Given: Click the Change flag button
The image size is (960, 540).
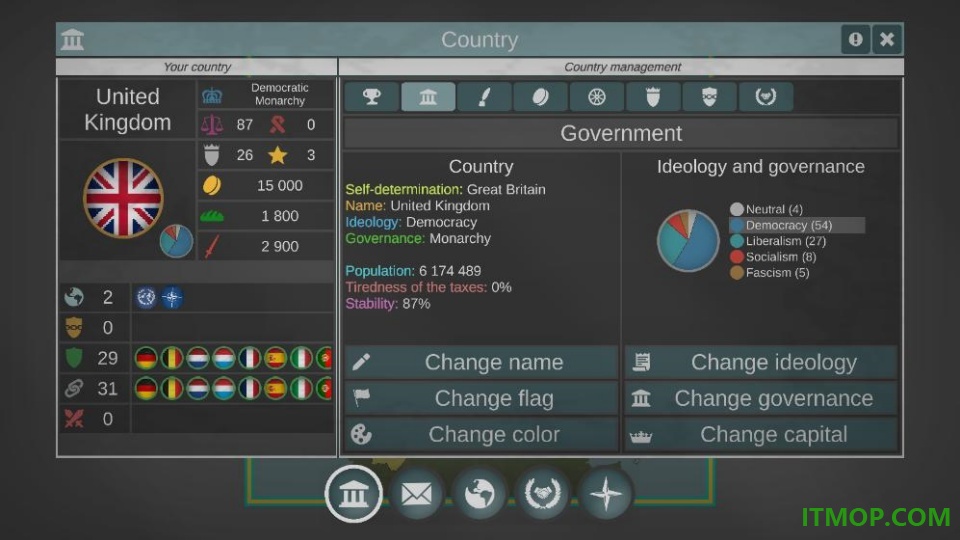Looking at the screenshot, I should (x=481, y=398).
